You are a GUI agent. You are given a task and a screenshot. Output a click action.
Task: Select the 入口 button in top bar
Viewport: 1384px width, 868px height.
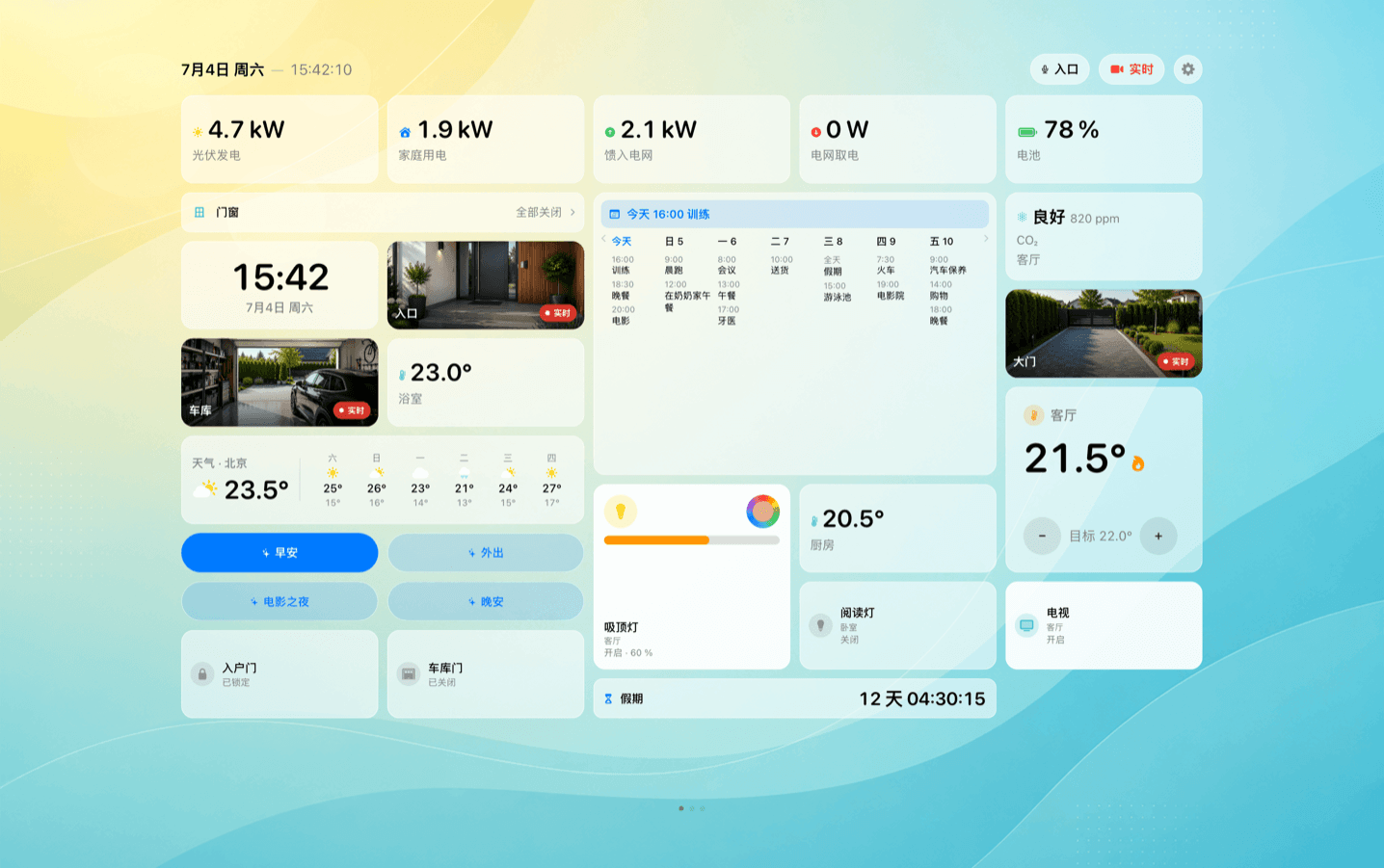pyautogui.click(x=1059, y=69)
